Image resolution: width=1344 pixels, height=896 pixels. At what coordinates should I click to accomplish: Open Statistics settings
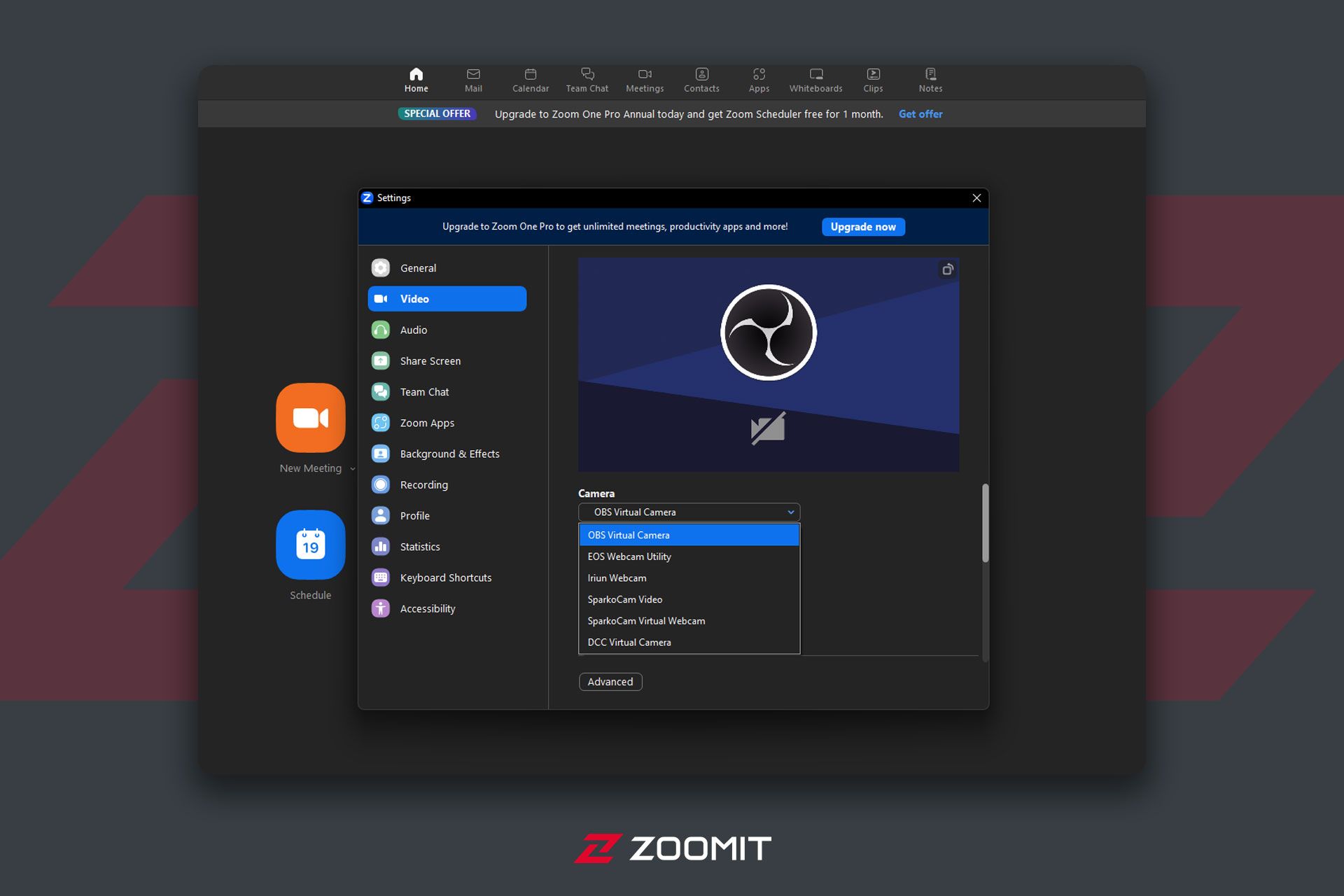447,547
